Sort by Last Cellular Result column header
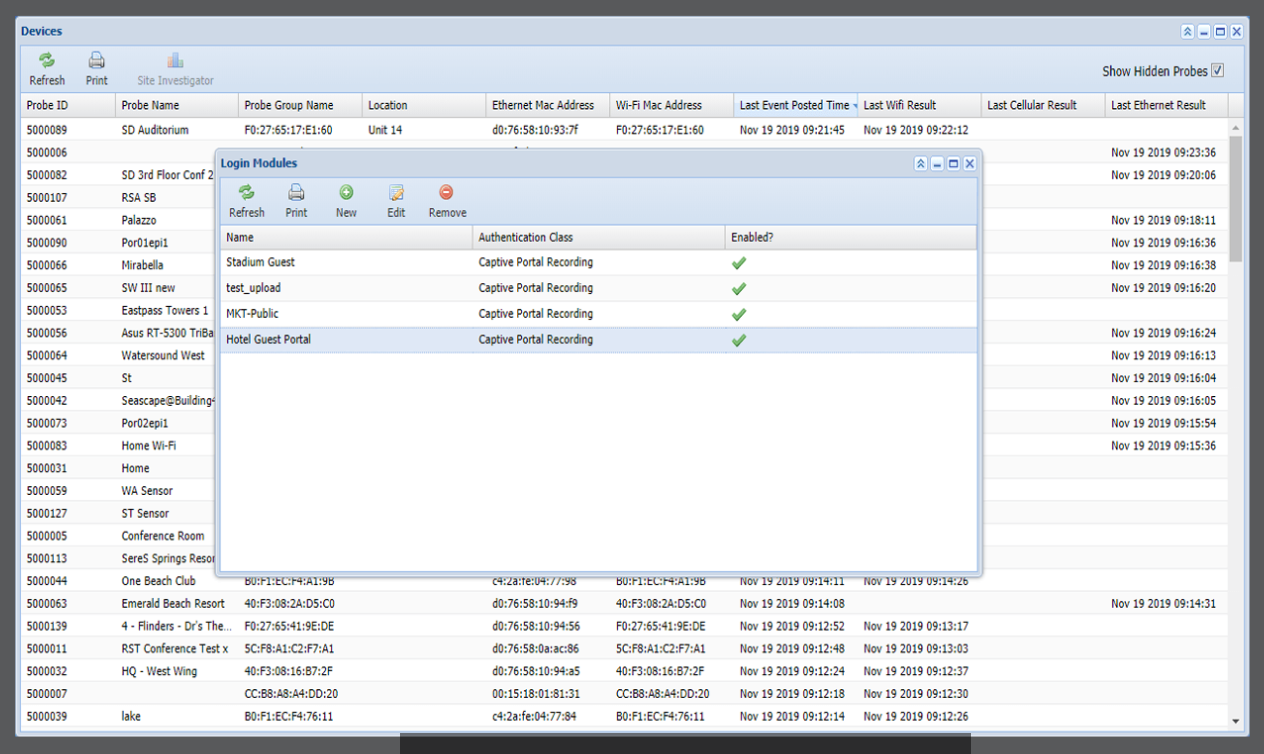The image size is (1264, 754). click(1043, 105)
